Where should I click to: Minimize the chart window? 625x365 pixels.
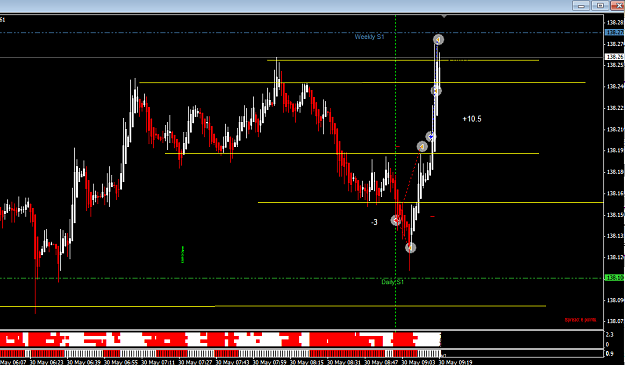581,6
